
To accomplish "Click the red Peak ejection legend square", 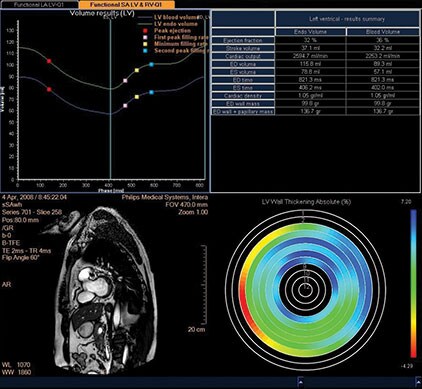I will [x=145, y=31].
